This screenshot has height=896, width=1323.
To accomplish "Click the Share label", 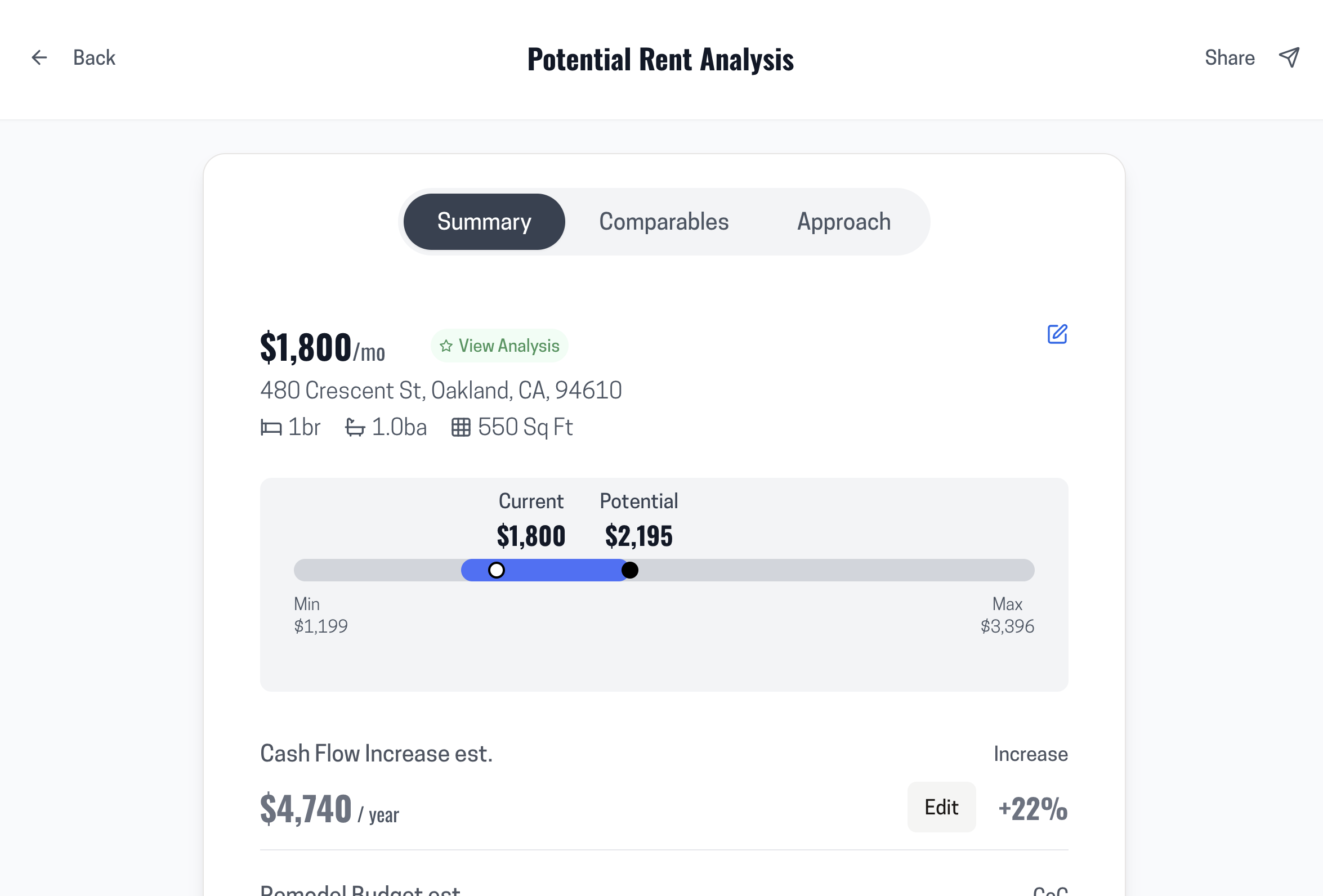I will (1230, 57).
